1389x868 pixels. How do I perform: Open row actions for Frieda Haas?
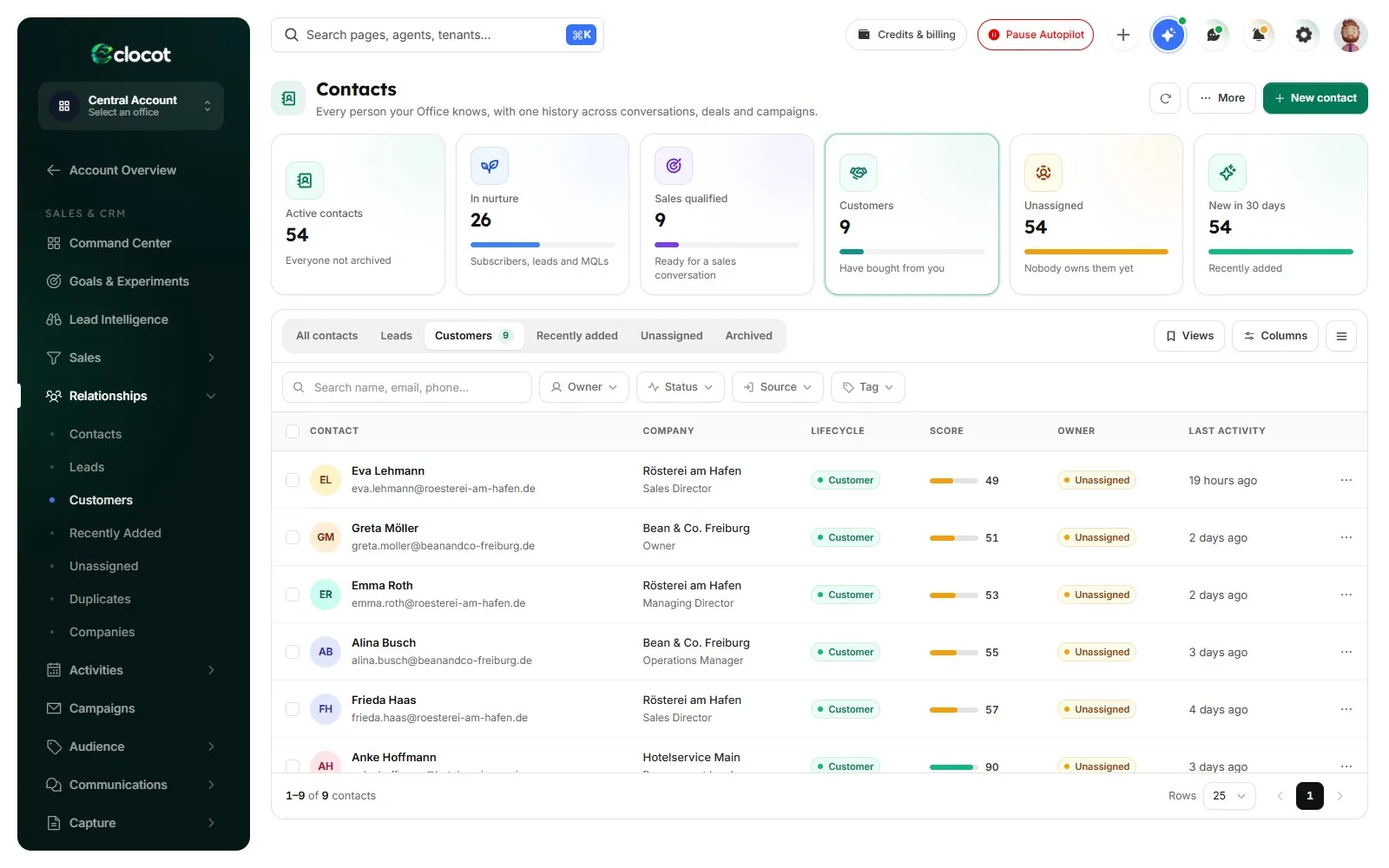click(1346, 709)
